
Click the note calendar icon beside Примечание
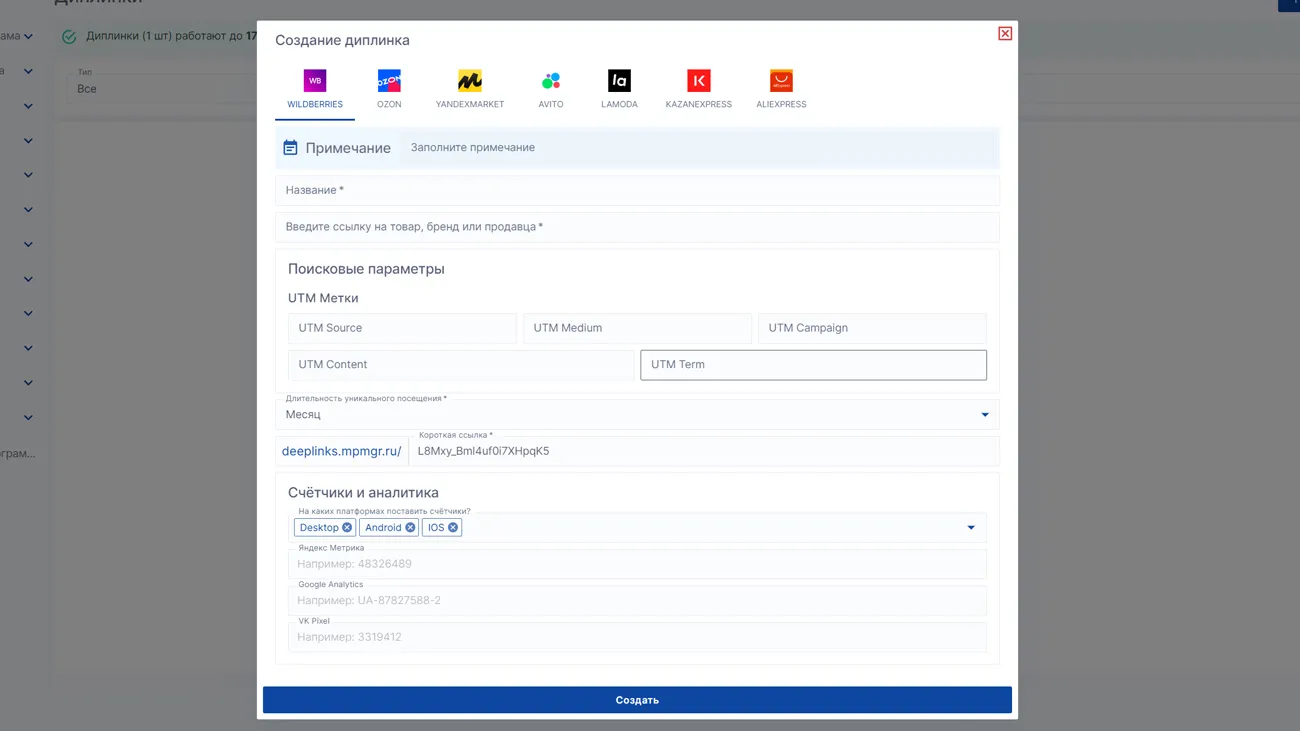(x=290, y=148)
